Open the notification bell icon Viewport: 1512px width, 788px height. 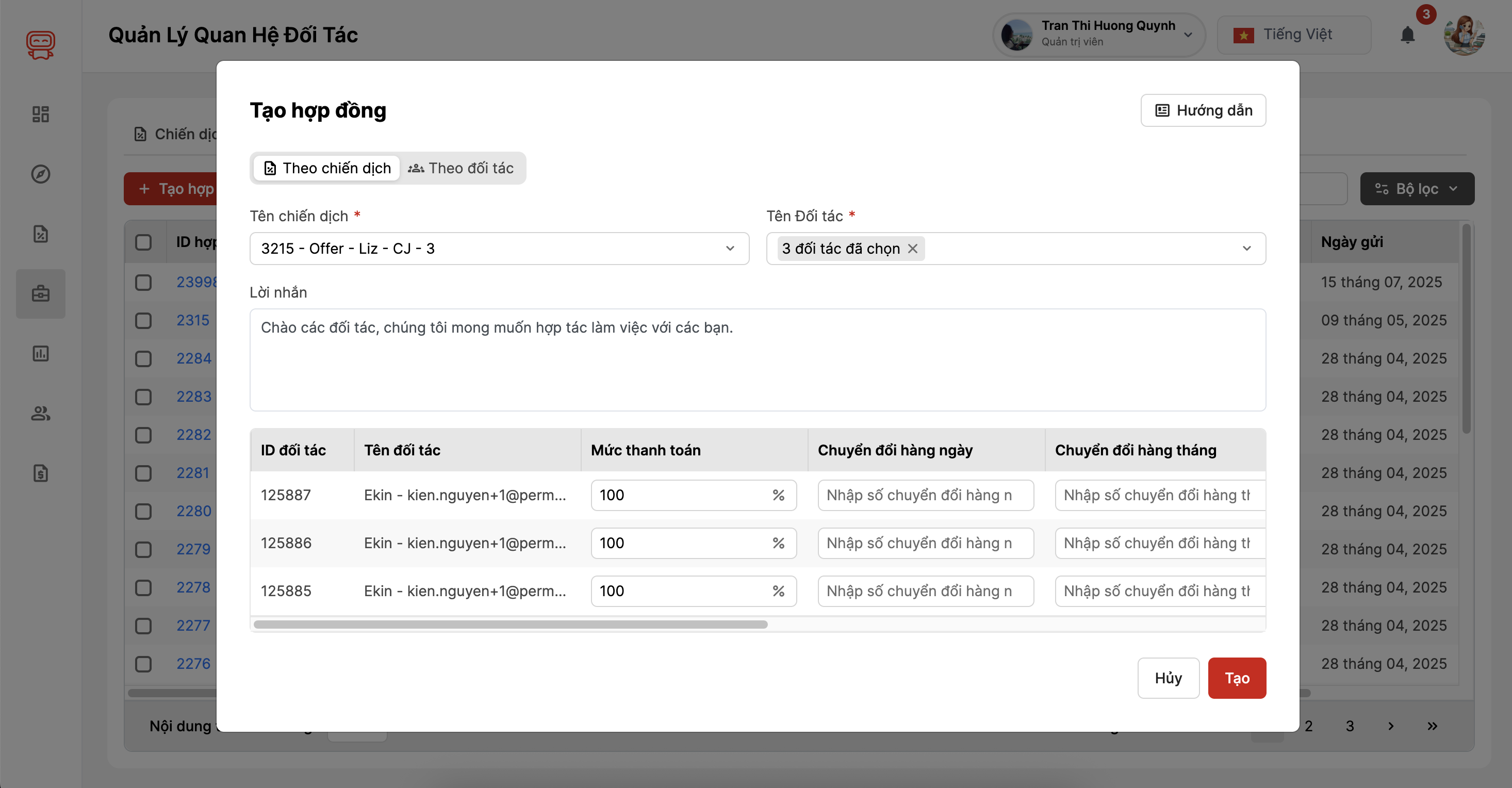1407,35
